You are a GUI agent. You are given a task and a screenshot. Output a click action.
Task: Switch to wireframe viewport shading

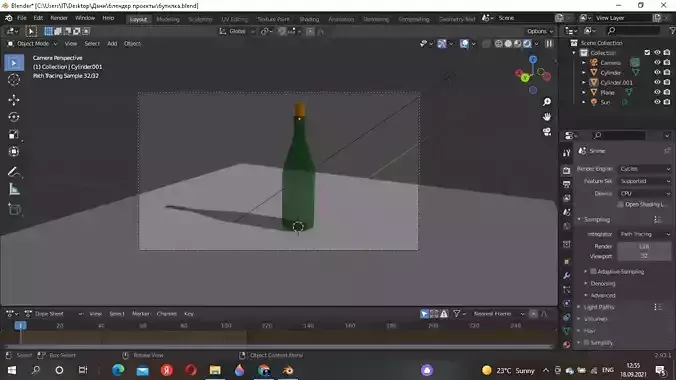click(498, 44)
